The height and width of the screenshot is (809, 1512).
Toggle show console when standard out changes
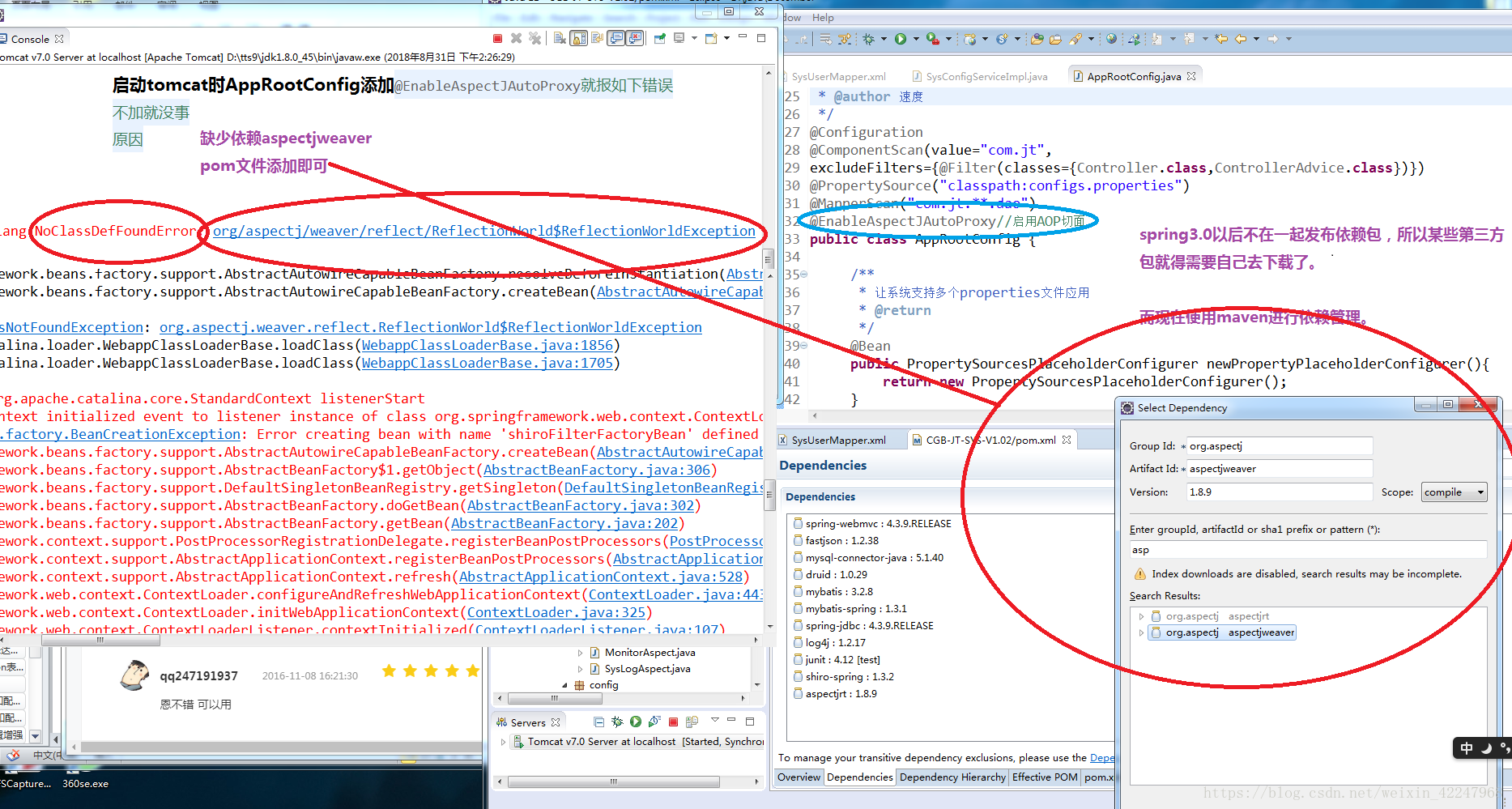pos(616,39)
